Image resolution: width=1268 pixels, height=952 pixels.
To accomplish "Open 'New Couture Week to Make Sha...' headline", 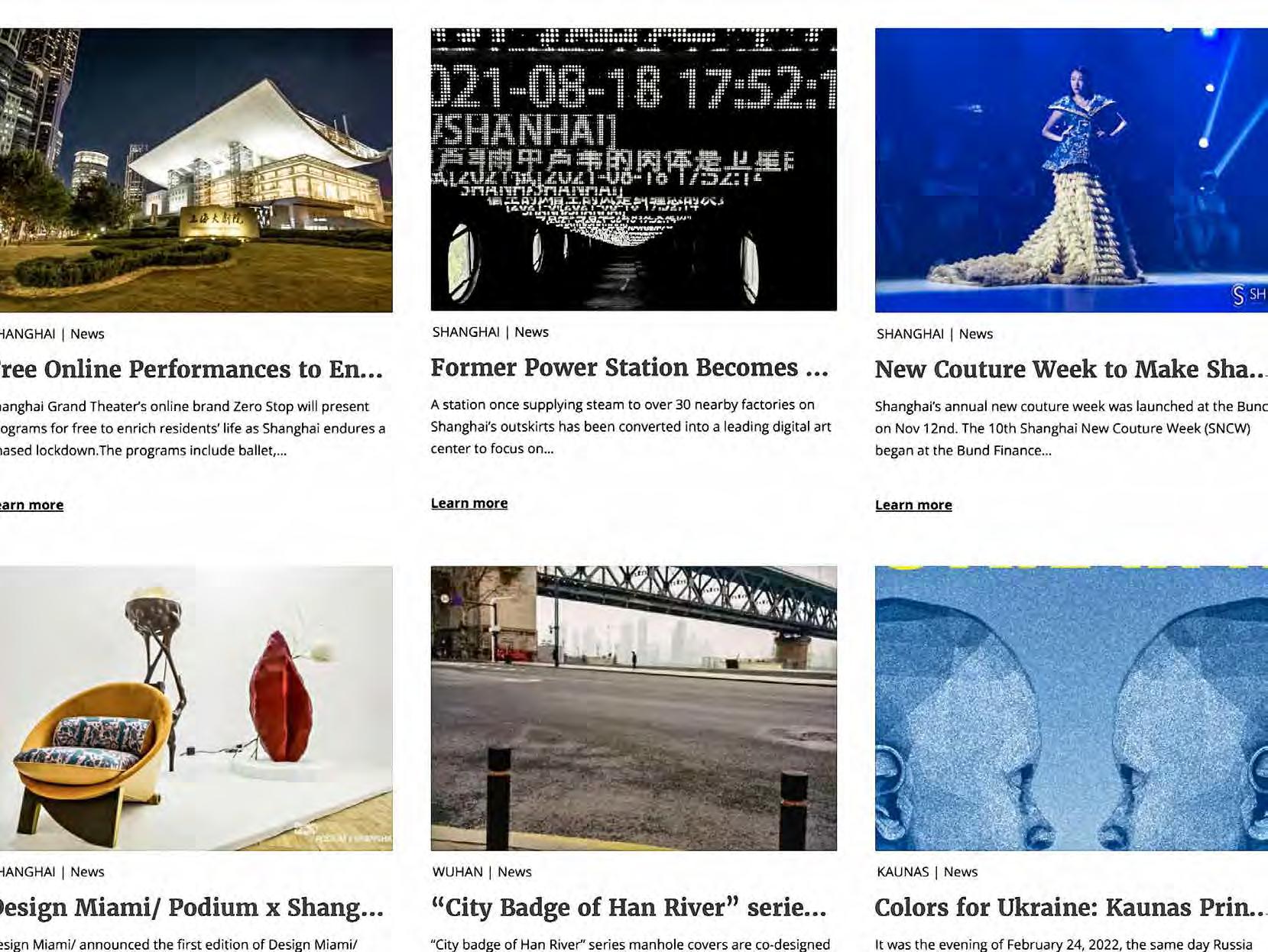I will (x=1070, y=369).
